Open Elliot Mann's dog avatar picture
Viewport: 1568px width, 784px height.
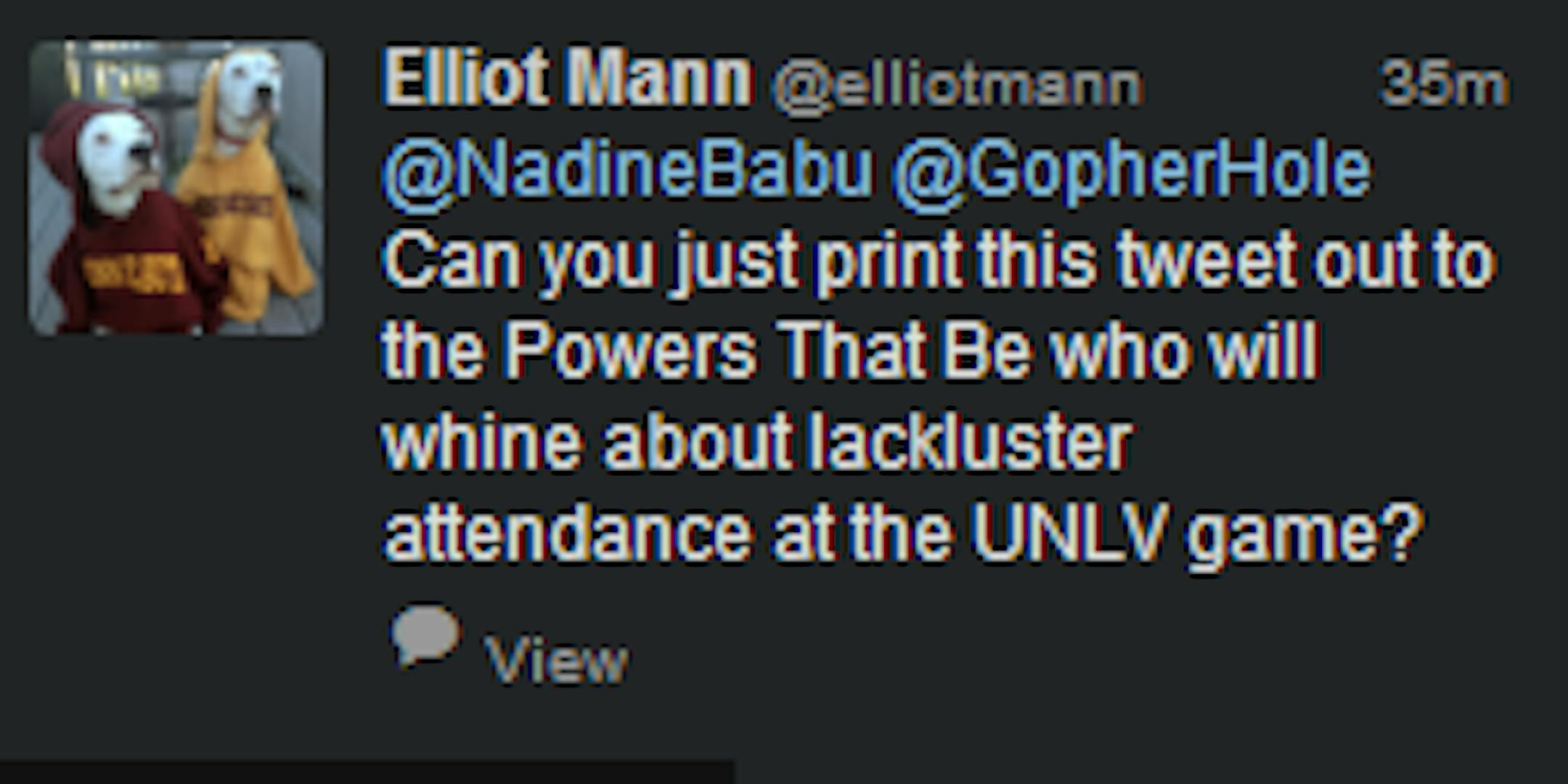(176, 188)
